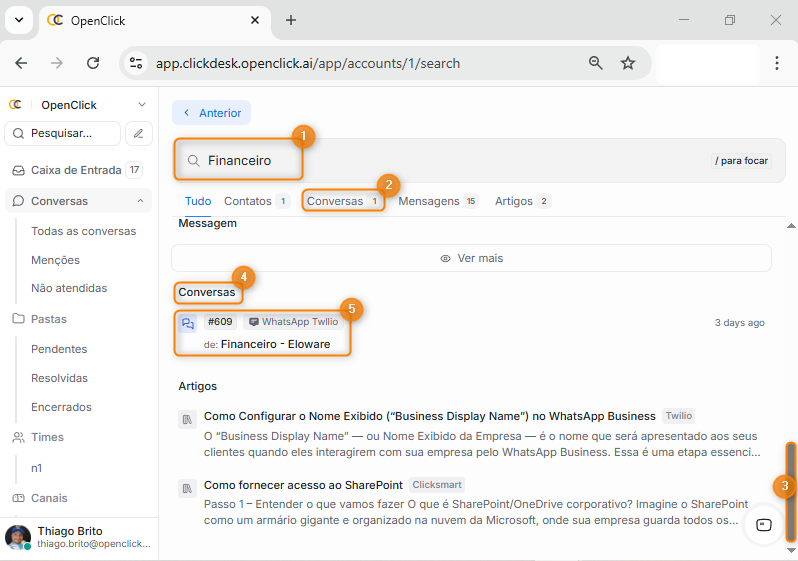
Task: Bookmark this page with the star icon
Action: click(628, 63)
